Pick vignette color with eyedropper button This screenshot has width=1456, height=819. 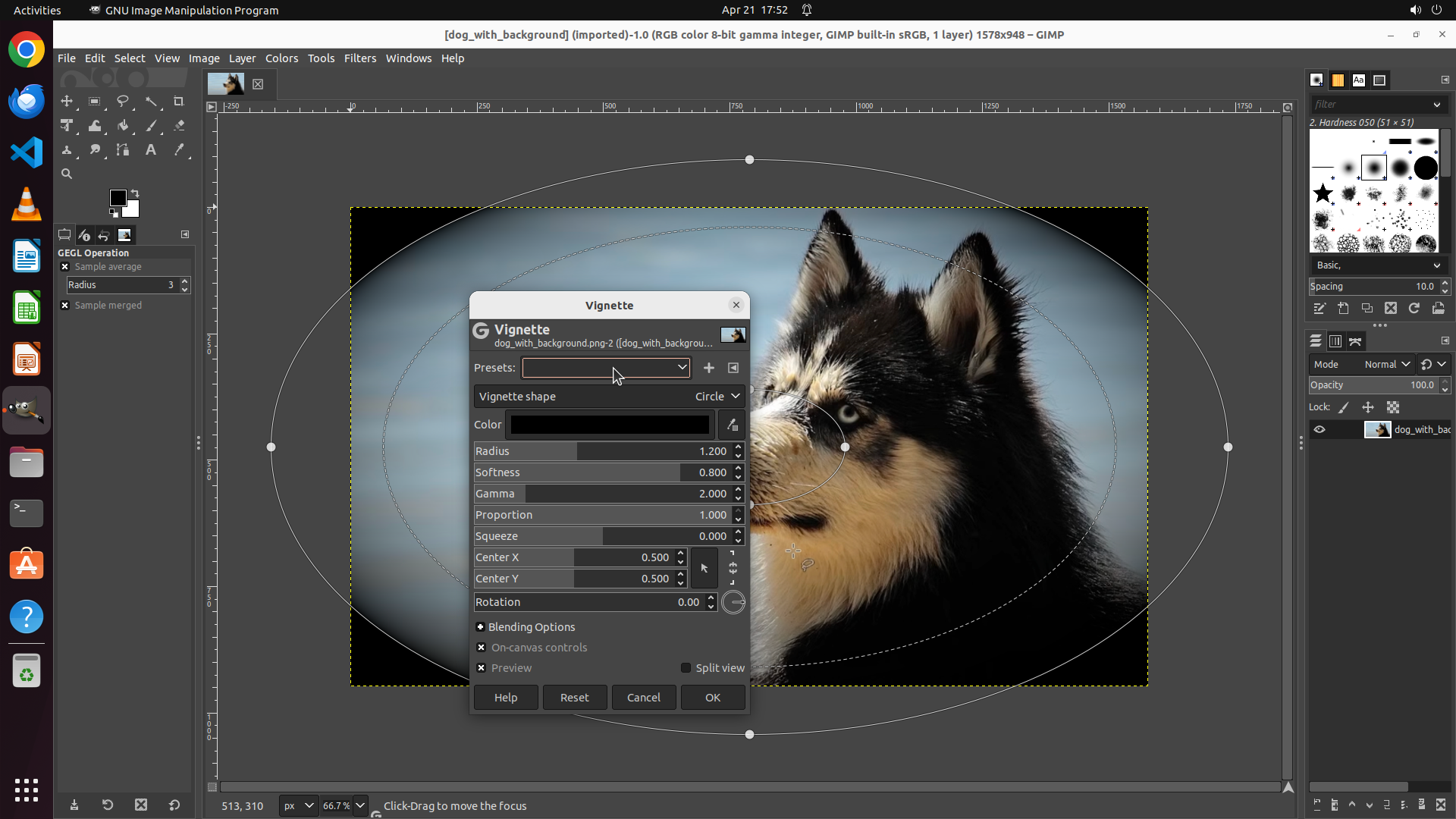click(732, 425)
